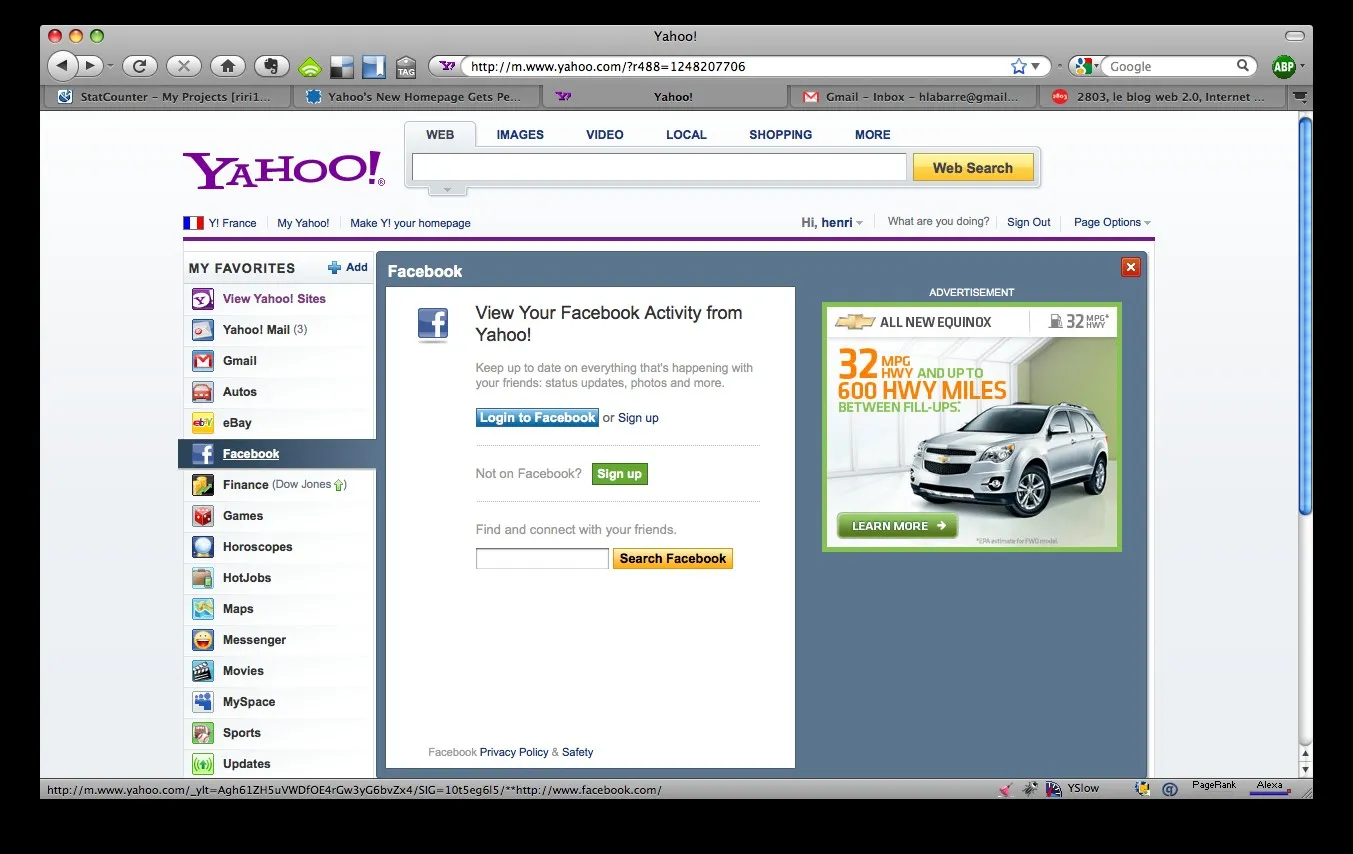The width and height of the screenshot is (1353, 854).
Task: Click the Evernote elephant toolbar icon
Action: click(271, 66)
